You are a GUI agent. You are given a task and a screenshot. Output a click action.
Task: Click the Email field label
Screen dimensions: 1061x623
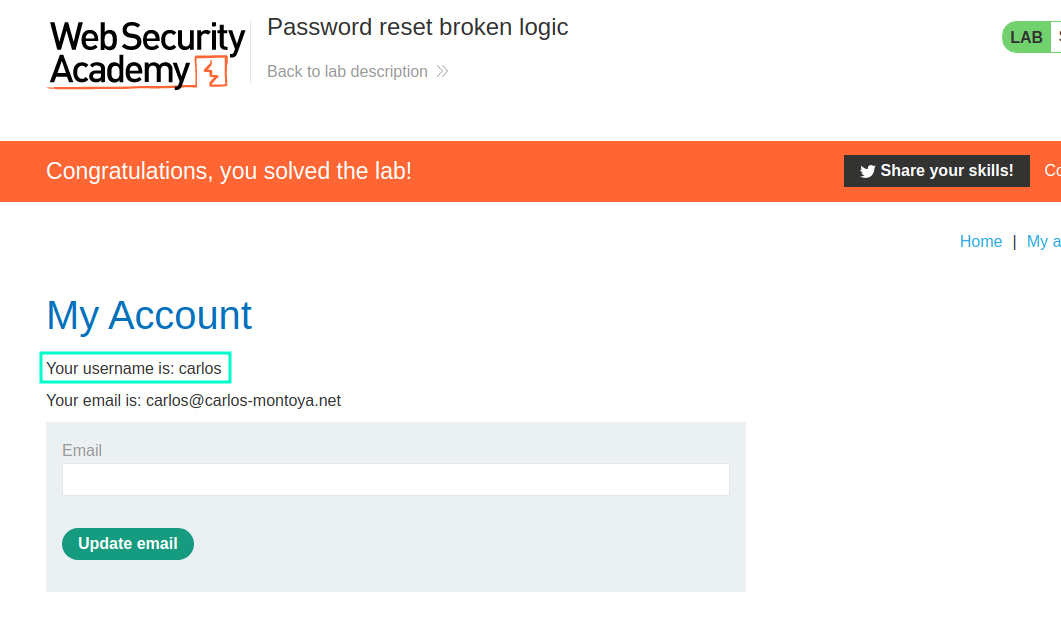pyautogui.click(x=82, y=451)
